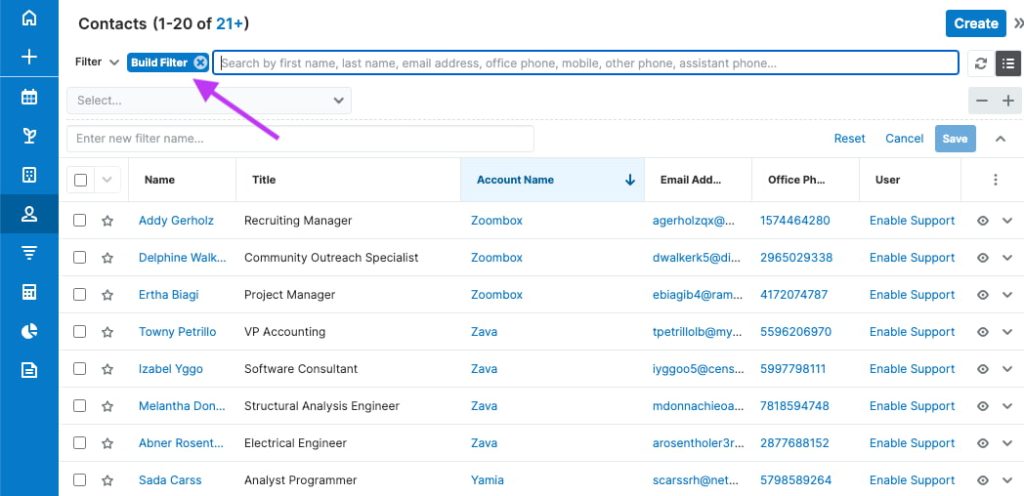Screen dimensions: 1024x496
Task: Refresh the contacts list
Action: [980, 63]
